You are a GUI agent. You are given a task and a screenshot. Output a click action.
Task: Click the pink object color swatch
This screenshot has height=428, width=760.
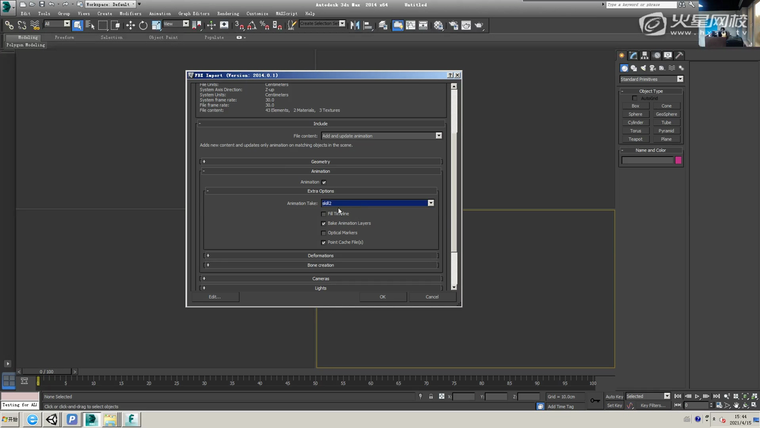tap(679, 160)
